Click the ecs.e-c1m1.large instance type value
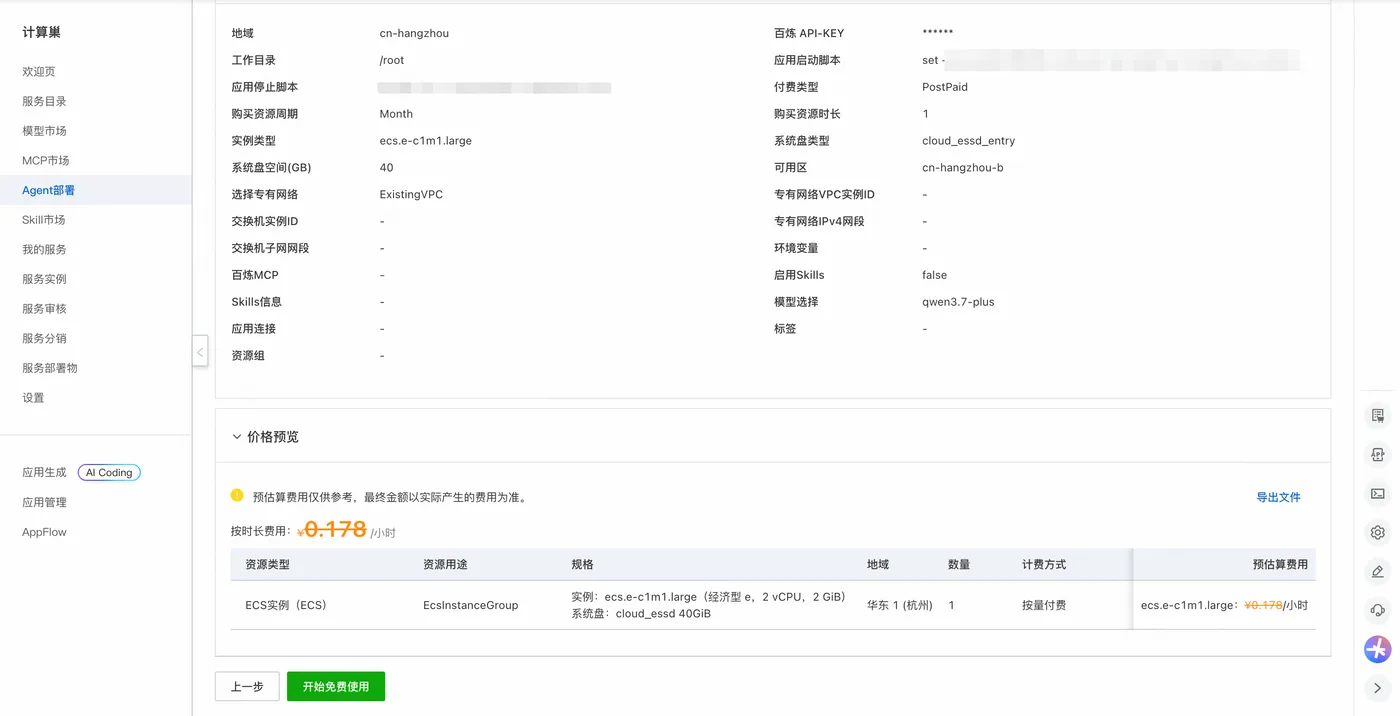Screen dimensions: 1400x716 426,141
